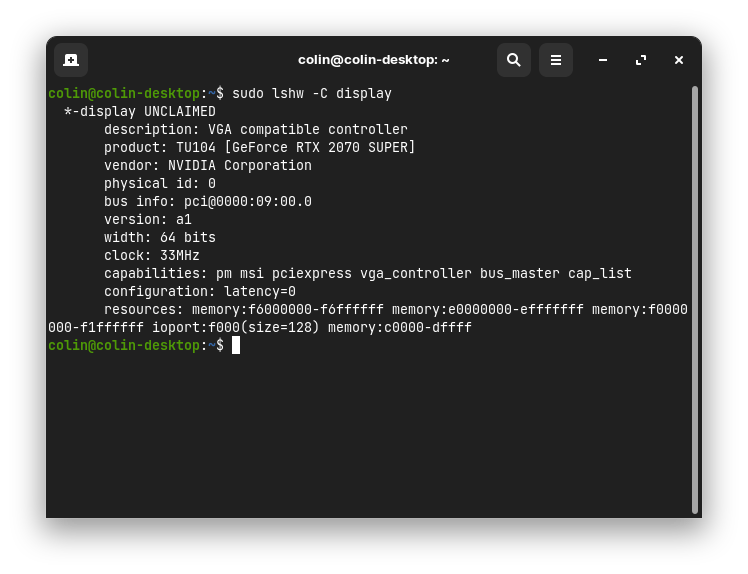Click configuration: latency=0 line
The image size is (748, 574).
pos(200,292)
